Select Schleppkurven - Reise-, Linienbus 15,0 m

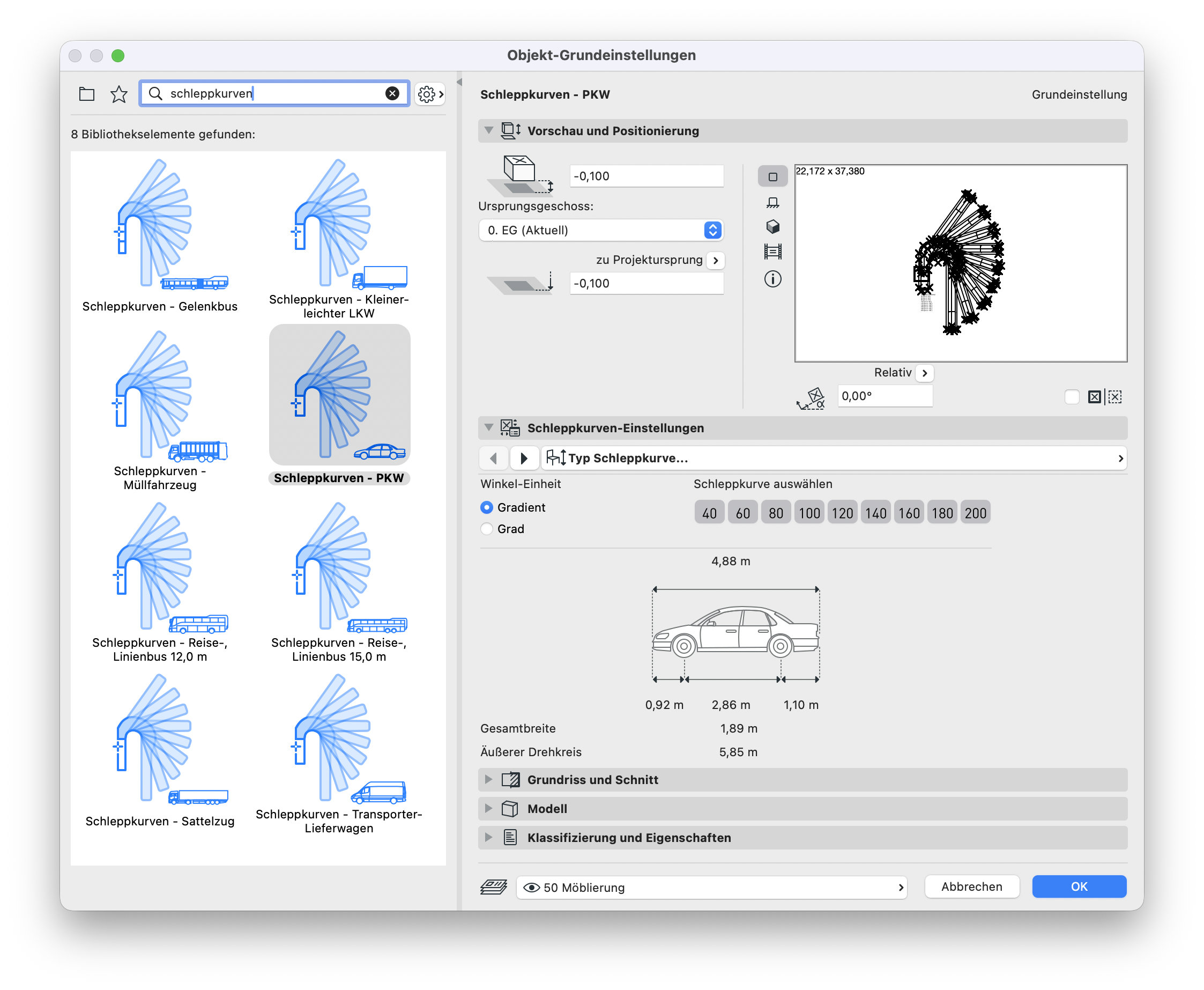coord(339,582)
